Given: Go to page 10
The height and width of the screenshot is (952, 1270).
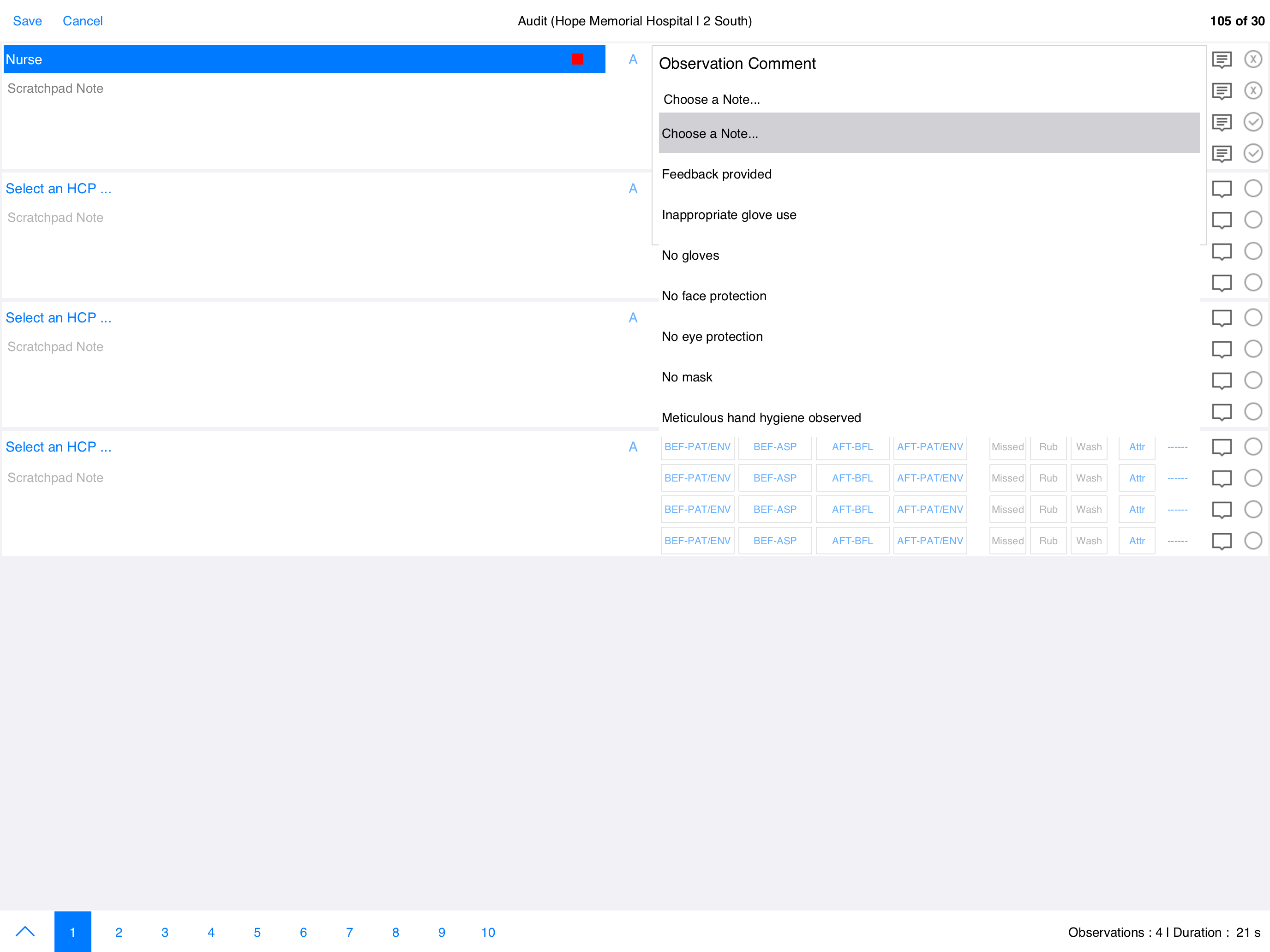Looking at the screenshot, I should [488, 932].
